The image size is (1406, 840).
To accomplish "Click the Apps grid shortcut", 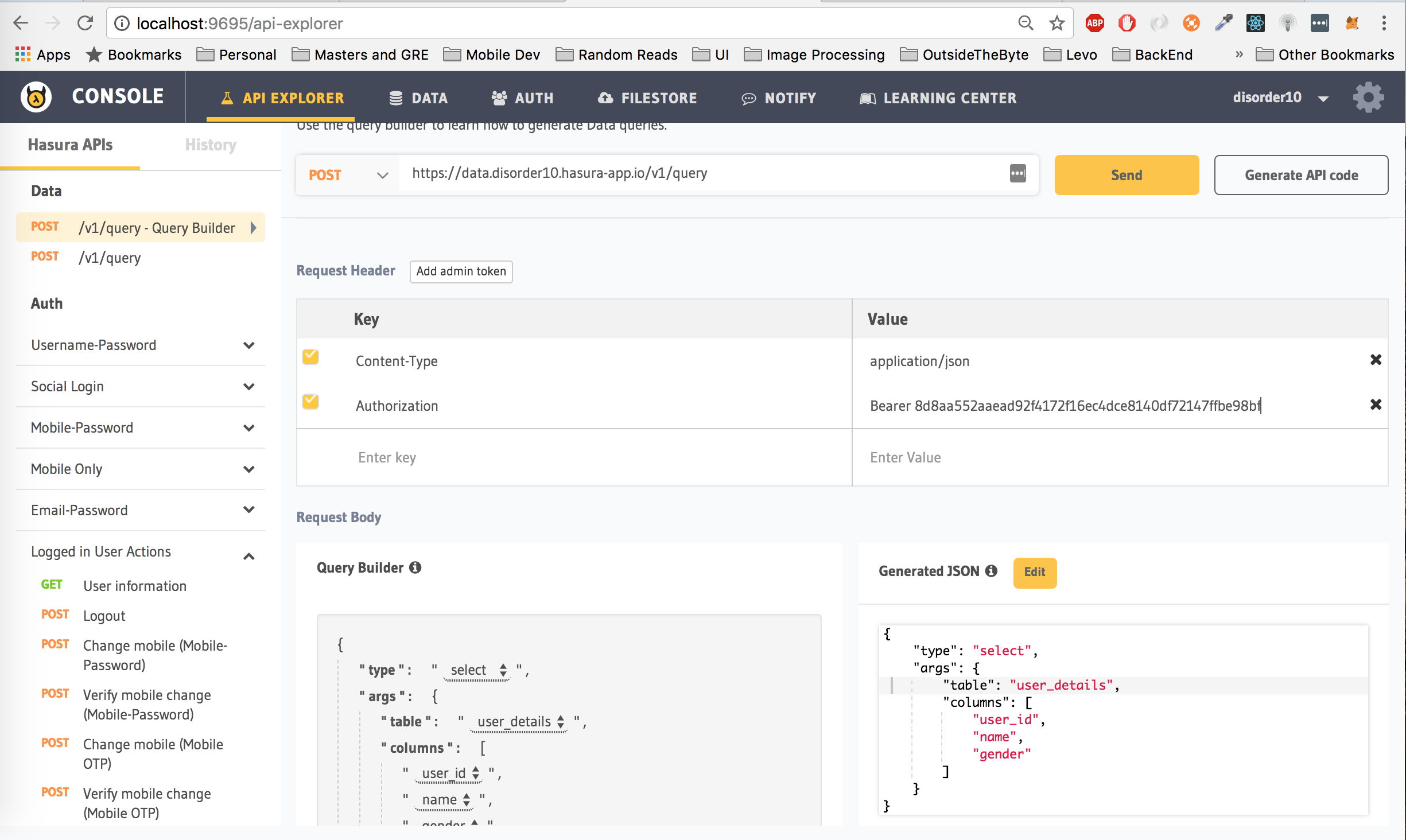I will (x=42, y=55).
